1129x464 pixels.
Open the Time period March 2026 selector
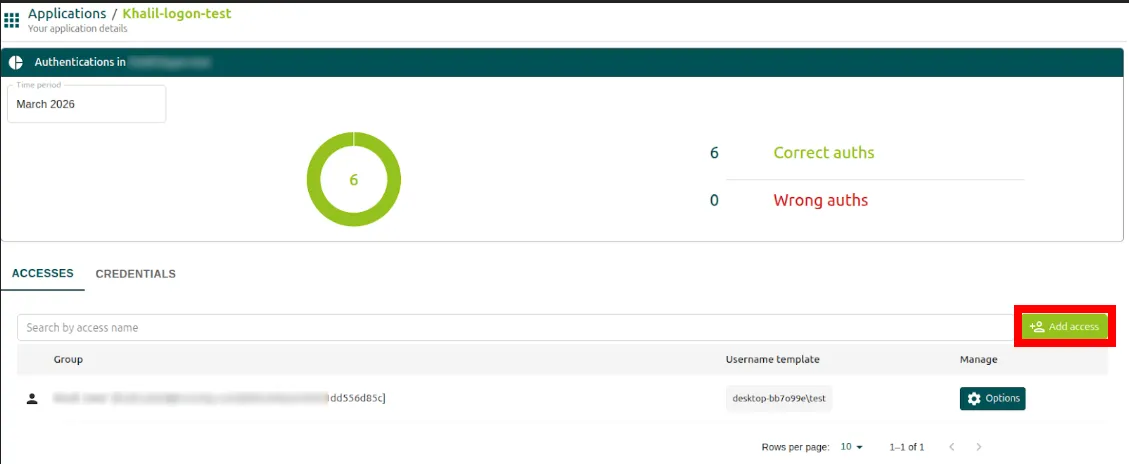[x=86, y=104]
